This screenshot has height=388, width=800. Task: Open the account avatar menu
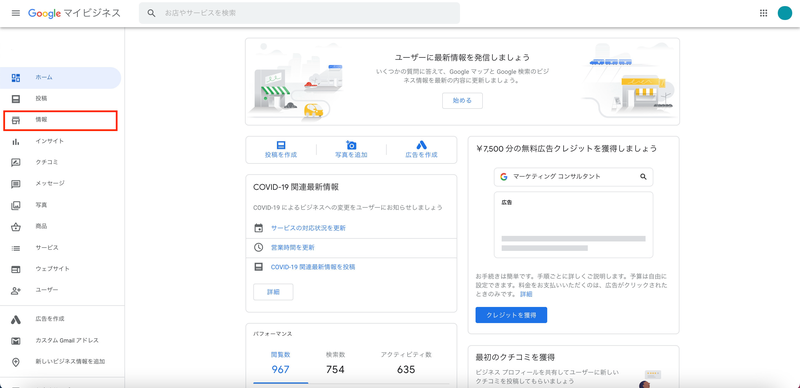click(785, 13)
